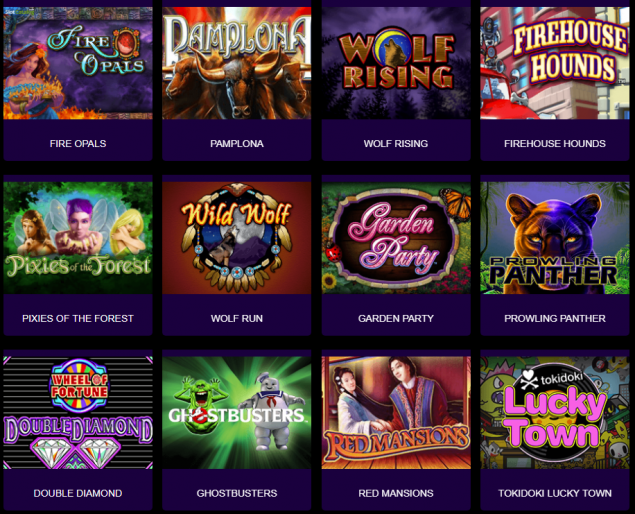The height and width of the screenshot is (514, 635).
Task: Select the Garden Party game artwork
Action: pos(396,238)
